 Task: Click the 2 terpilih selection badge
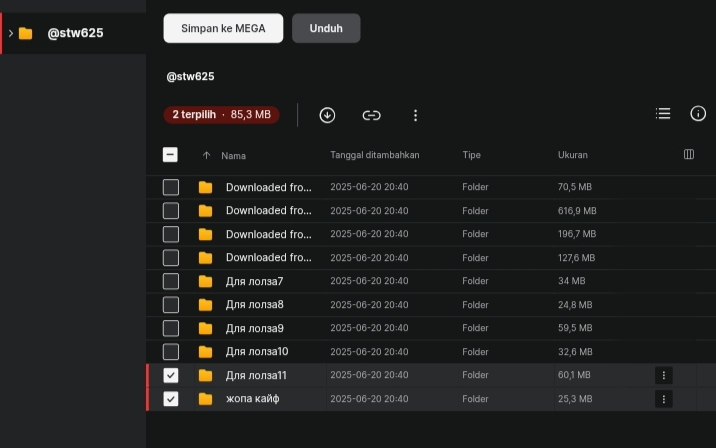(x=221, y=115)
